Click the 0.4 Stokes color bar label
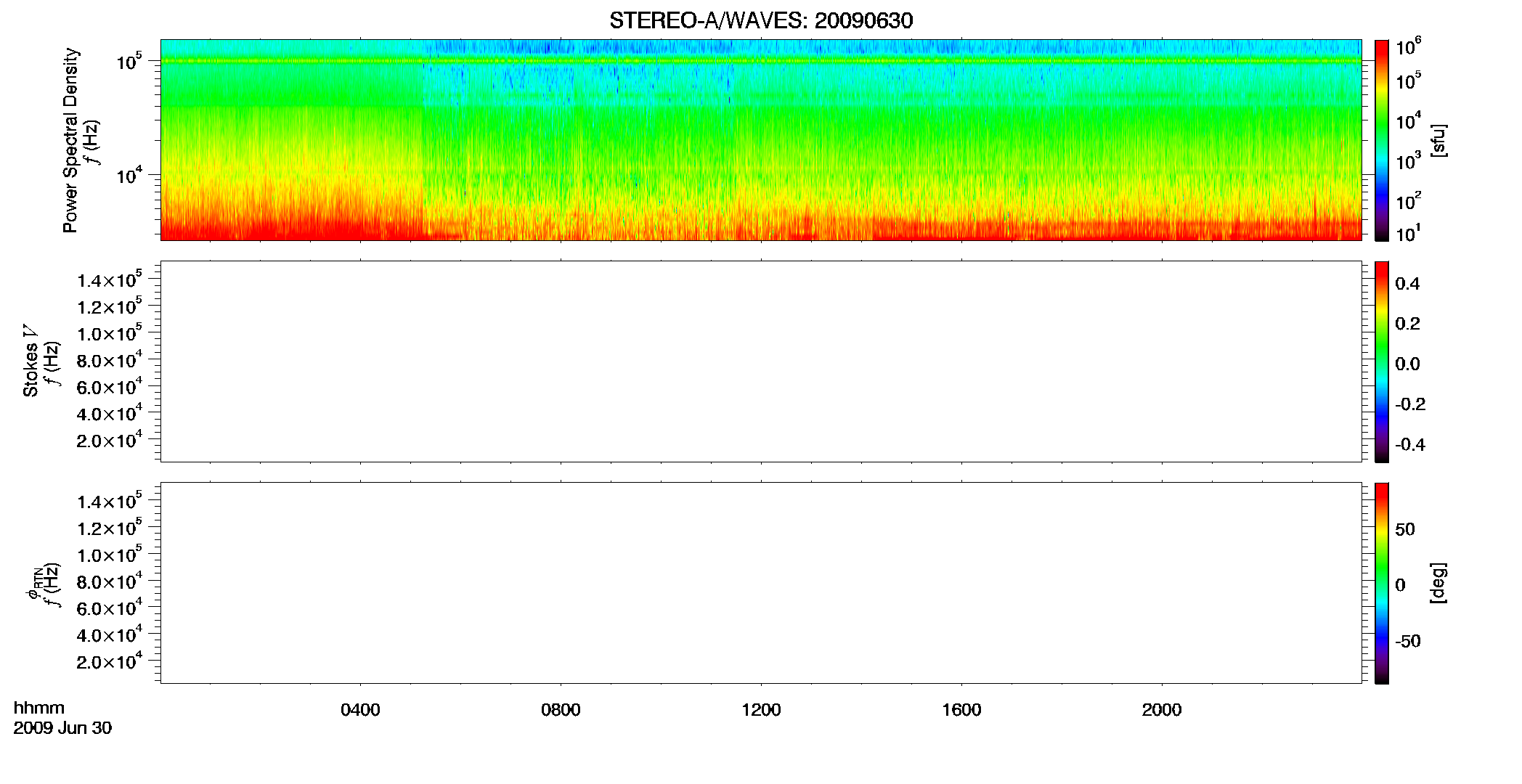Image resolution: width=1522 pixels, height=784 pixels. [1407, 284]
